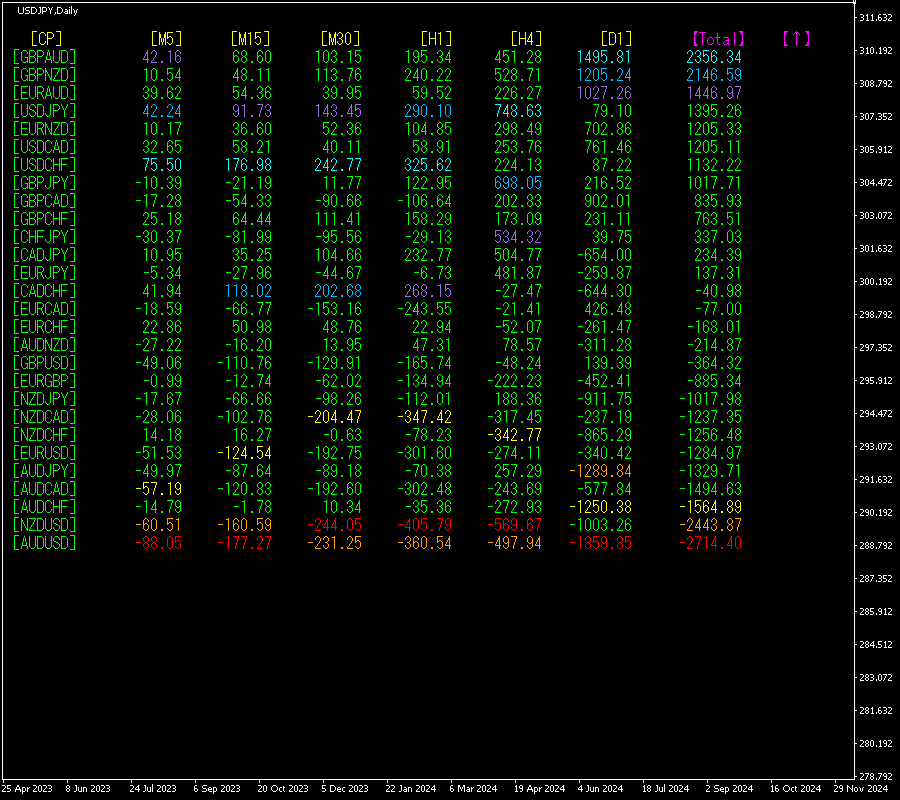Viewport: 900px width, 800px height.
Task: Click the [CADCHF] pair label
Action: [x=44, y=291]
